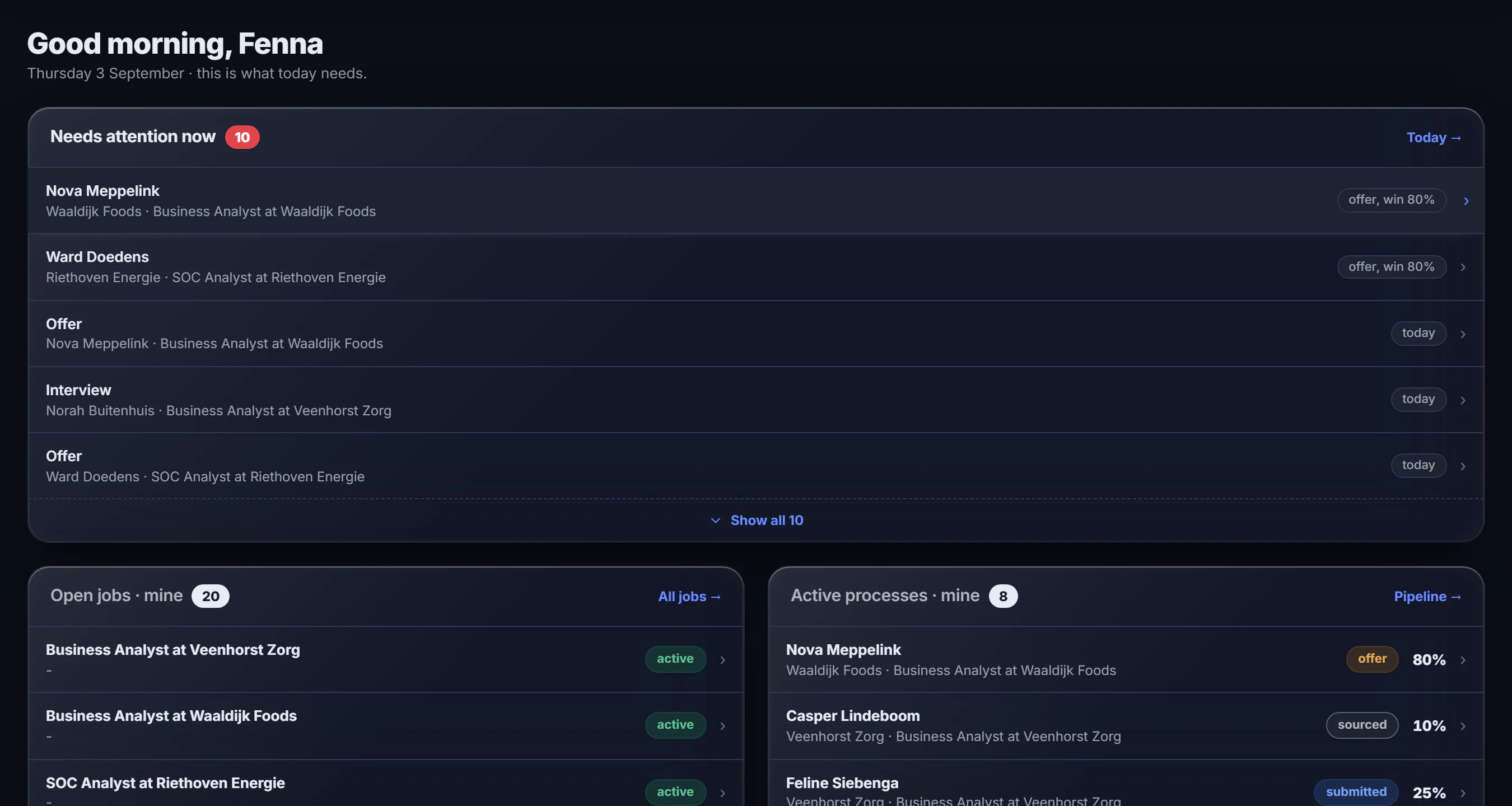Open chevron for Business Analyst at Waaldijk Foods job

click(722, 725)
